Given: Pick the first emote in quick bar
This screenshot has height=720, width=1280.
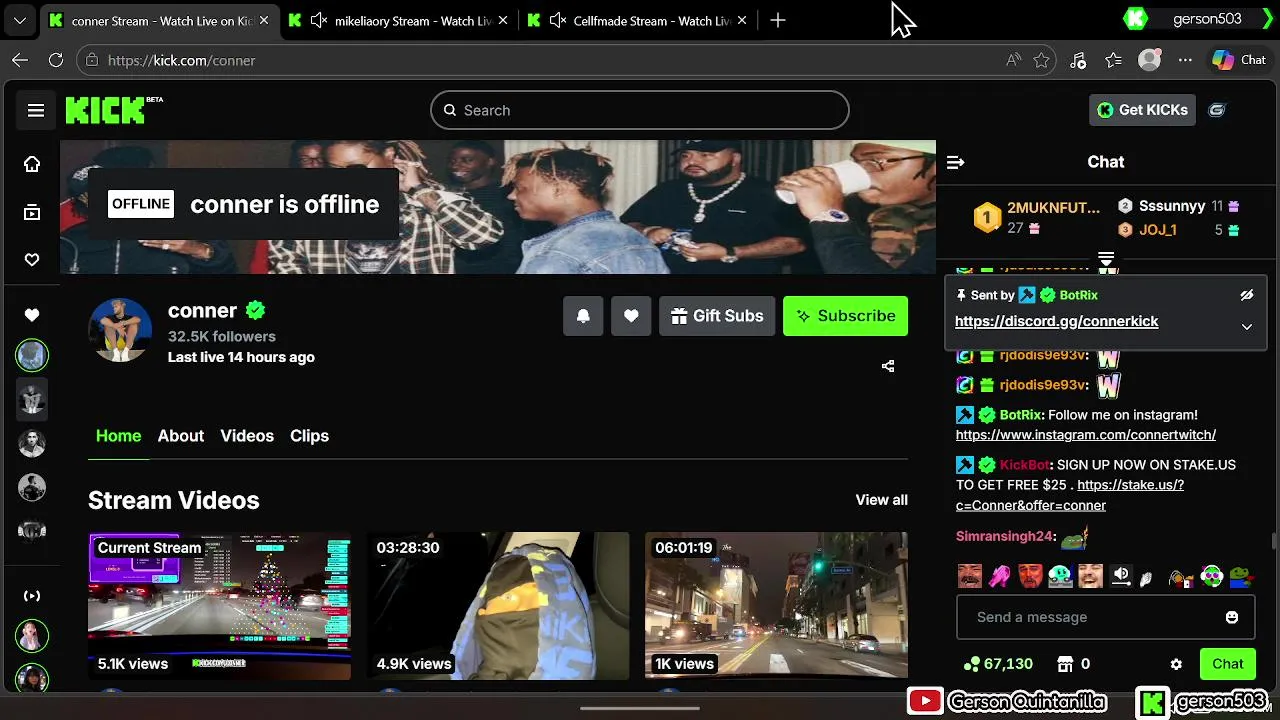Looking at the screenshot, I should (969, 576).
